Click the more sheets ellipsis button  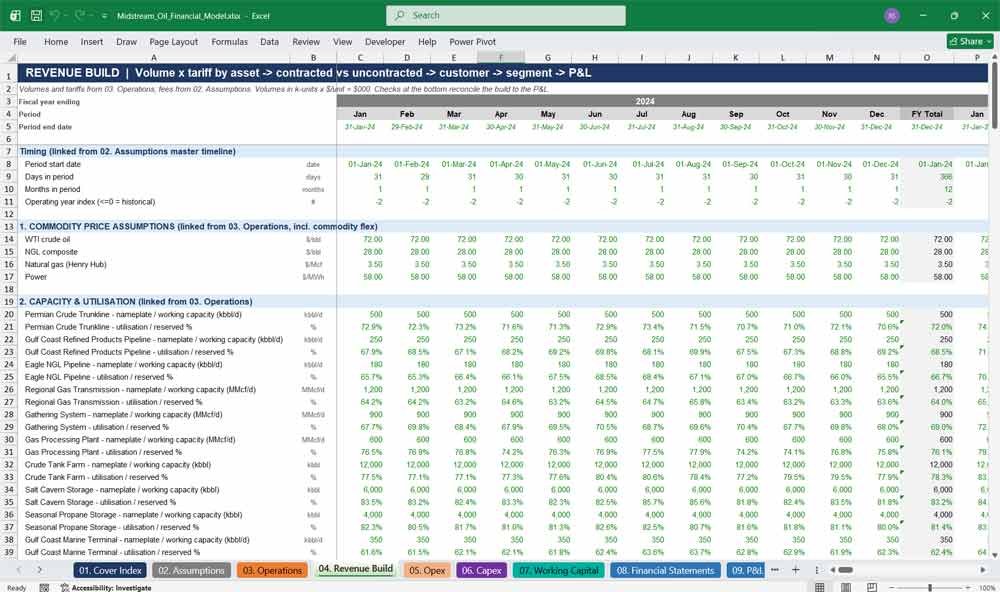pos(774,570)
